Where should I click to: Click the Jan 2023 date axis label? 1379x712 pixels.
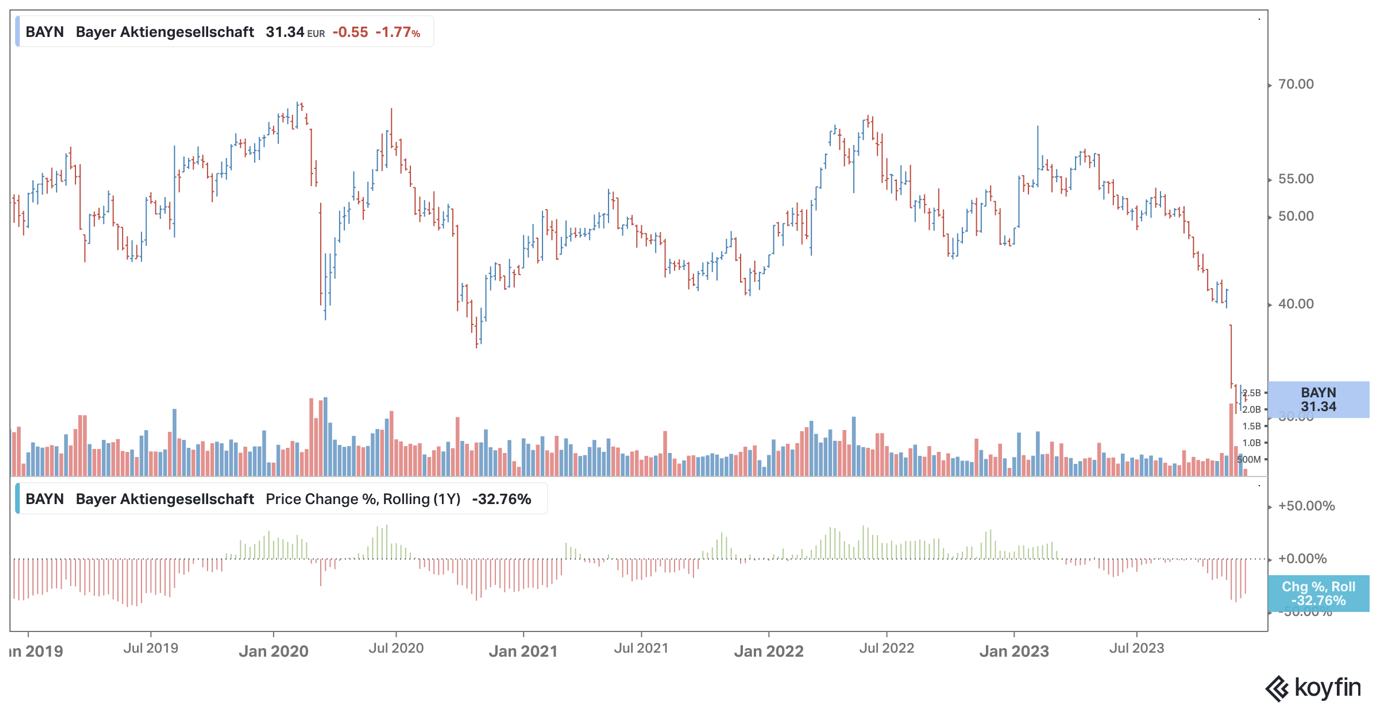[1014, 651]
